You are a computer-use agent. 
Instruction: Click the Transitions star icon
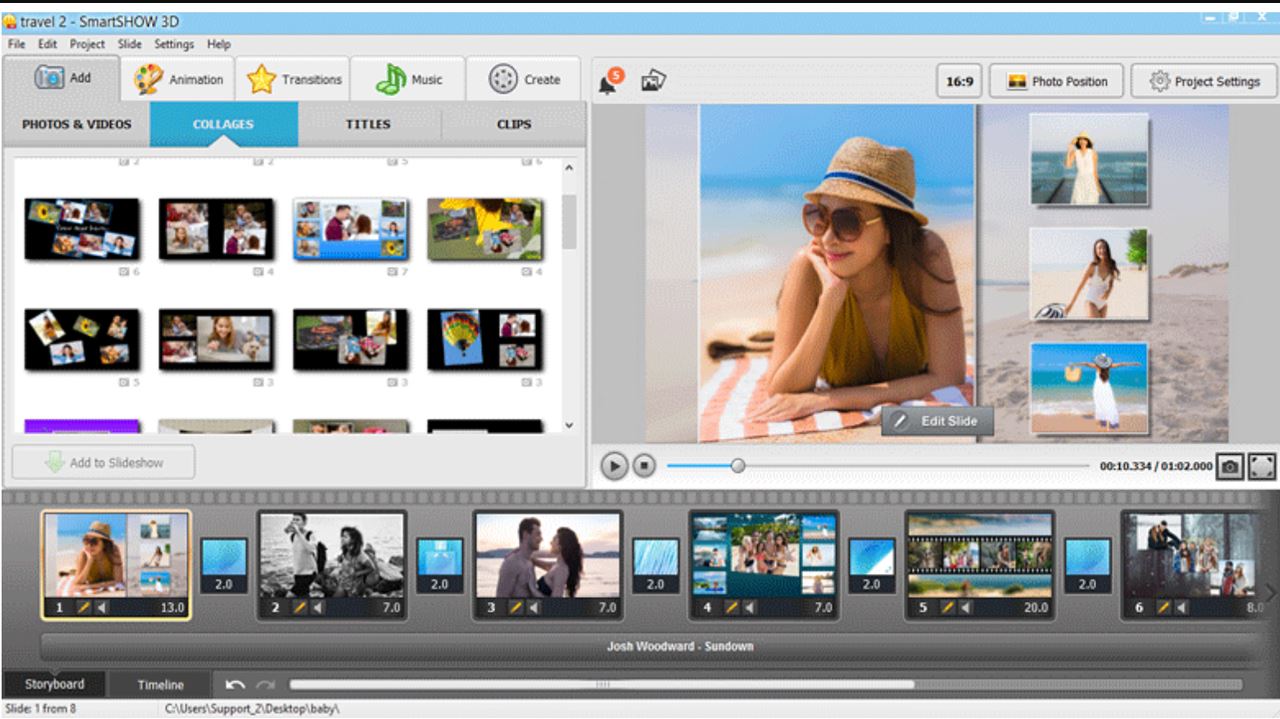click(x=261, y=79)
